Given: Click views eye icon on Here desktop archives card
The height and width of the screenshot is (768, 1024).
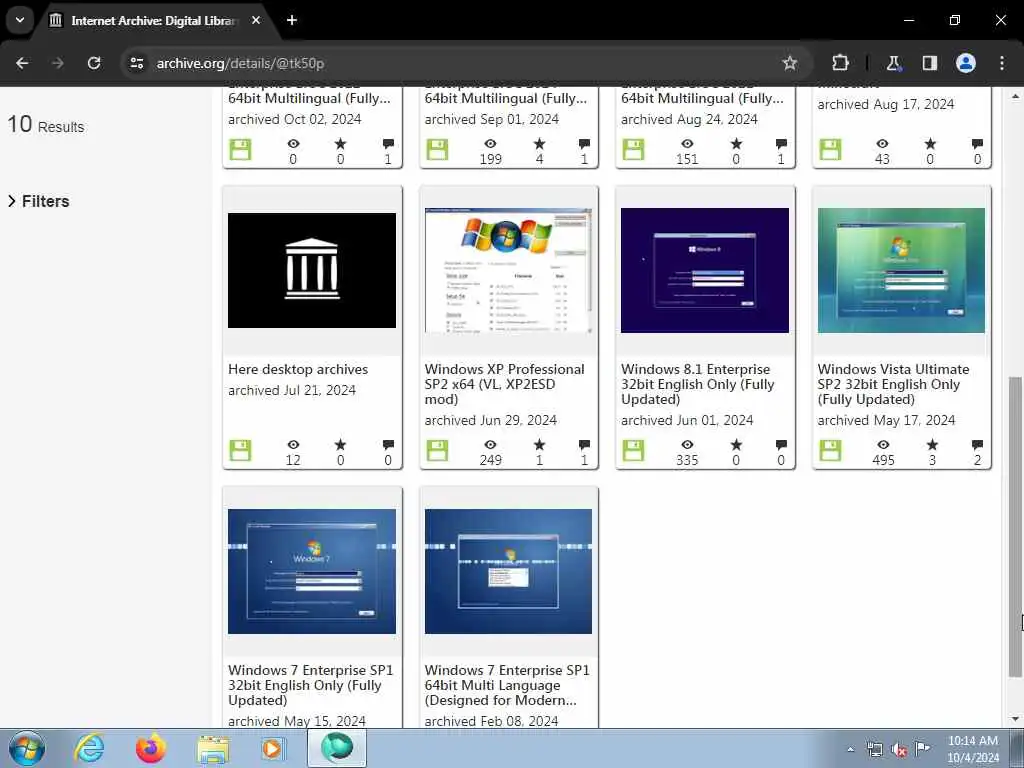Looking at the screenshot, I should pyautogui.click(x=293, y=445).
